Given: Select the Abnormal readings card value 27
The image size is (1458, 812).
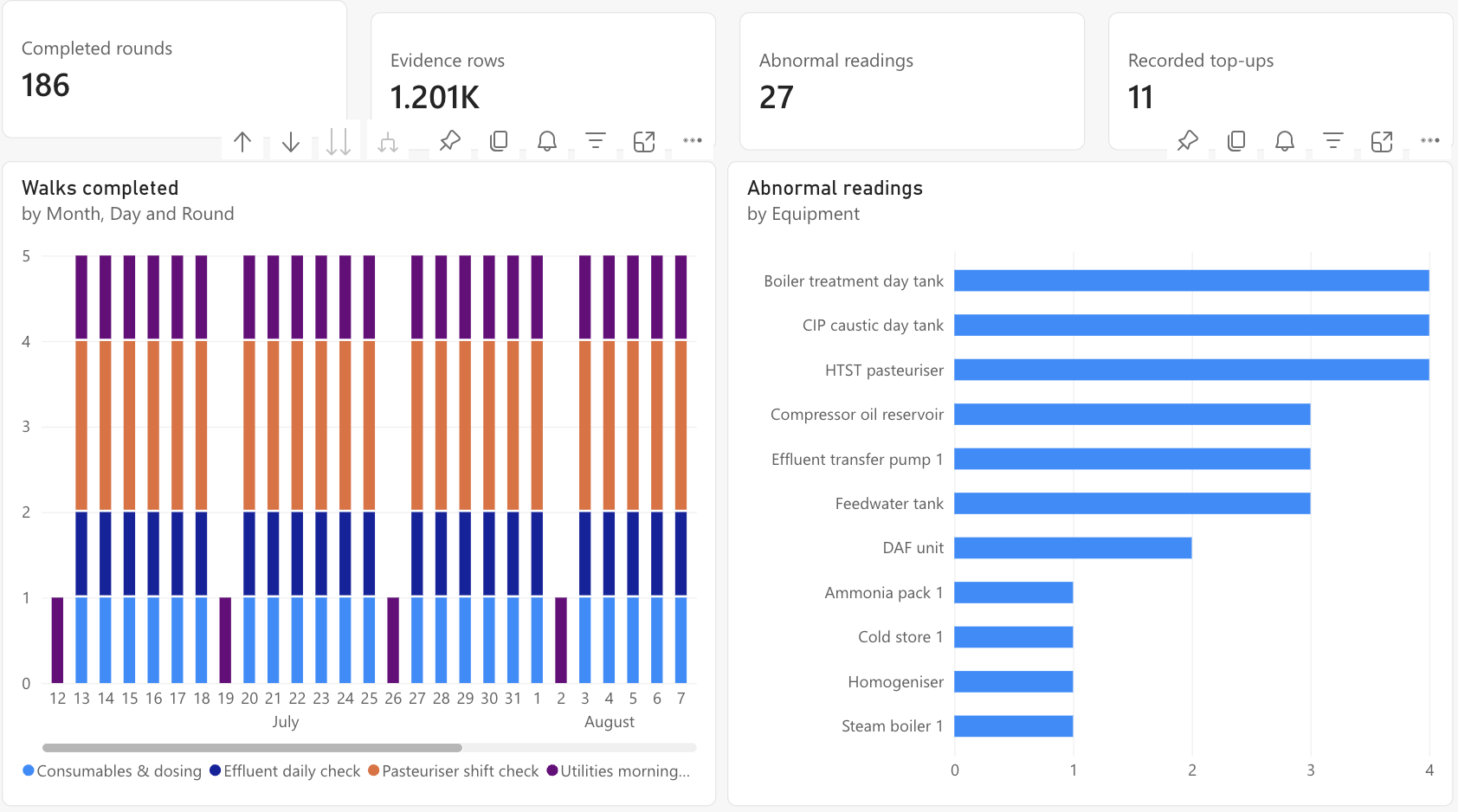Looking at the screenshot, I should [777, 97].
